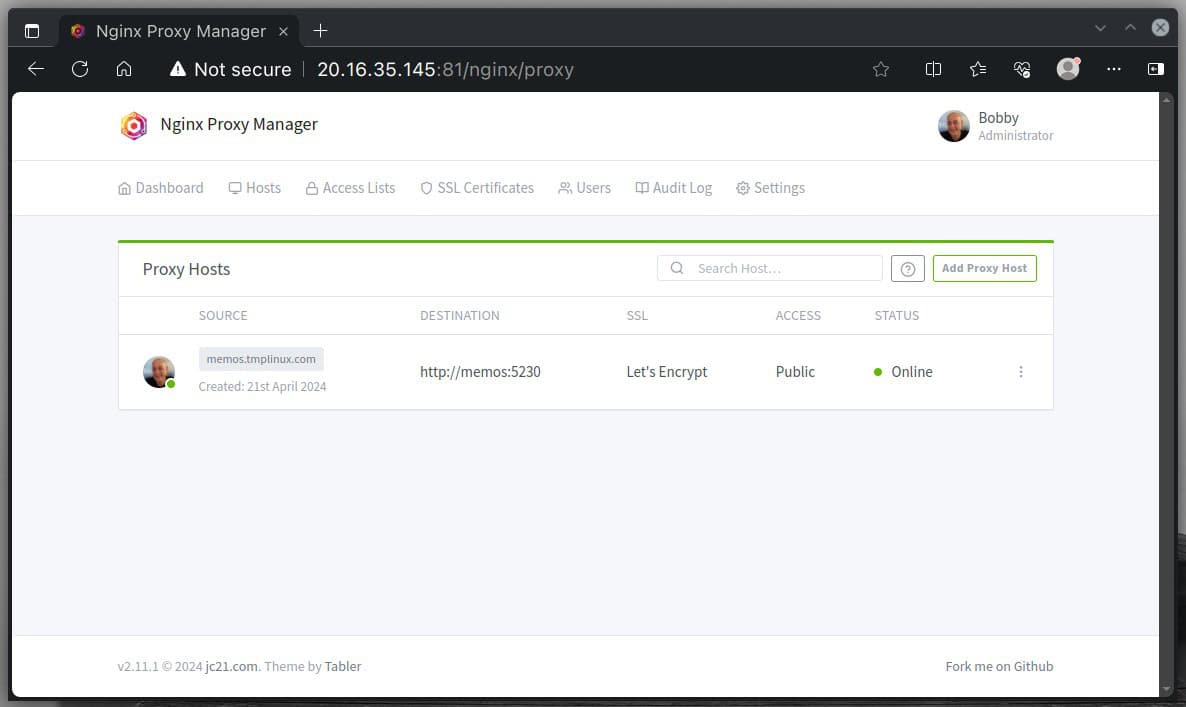Click the search magnifier icon
This screenshot has width=1186, height=707.
[677, 268]
